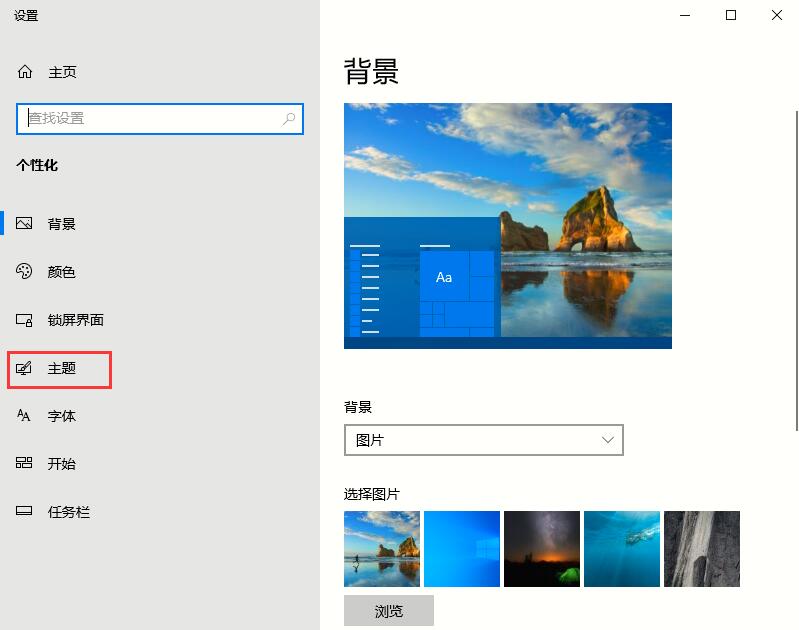This screenshot has width=799, height=630.
Task: Maximize the 设置 window
Action: tap(731, 15)
